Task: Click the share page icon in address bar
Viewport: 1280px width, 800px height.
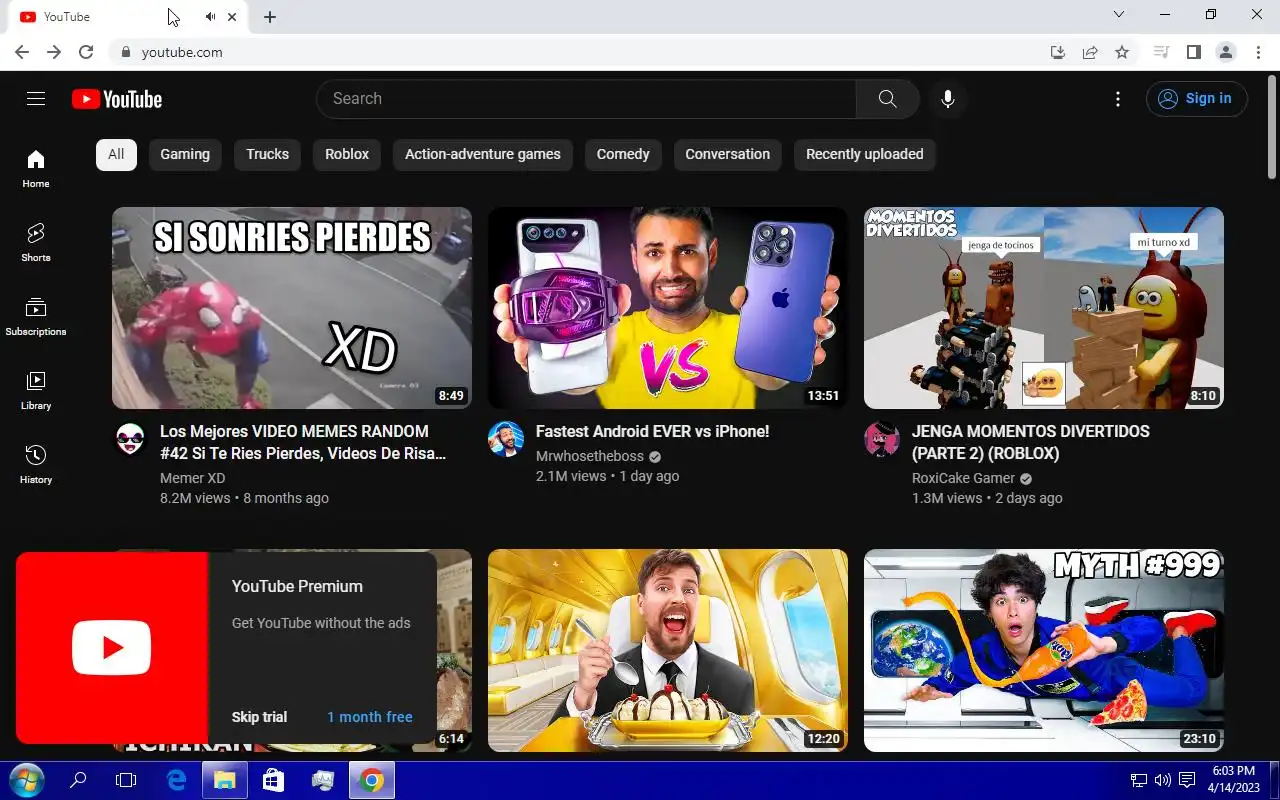Action: click(x=1090, y=52)
